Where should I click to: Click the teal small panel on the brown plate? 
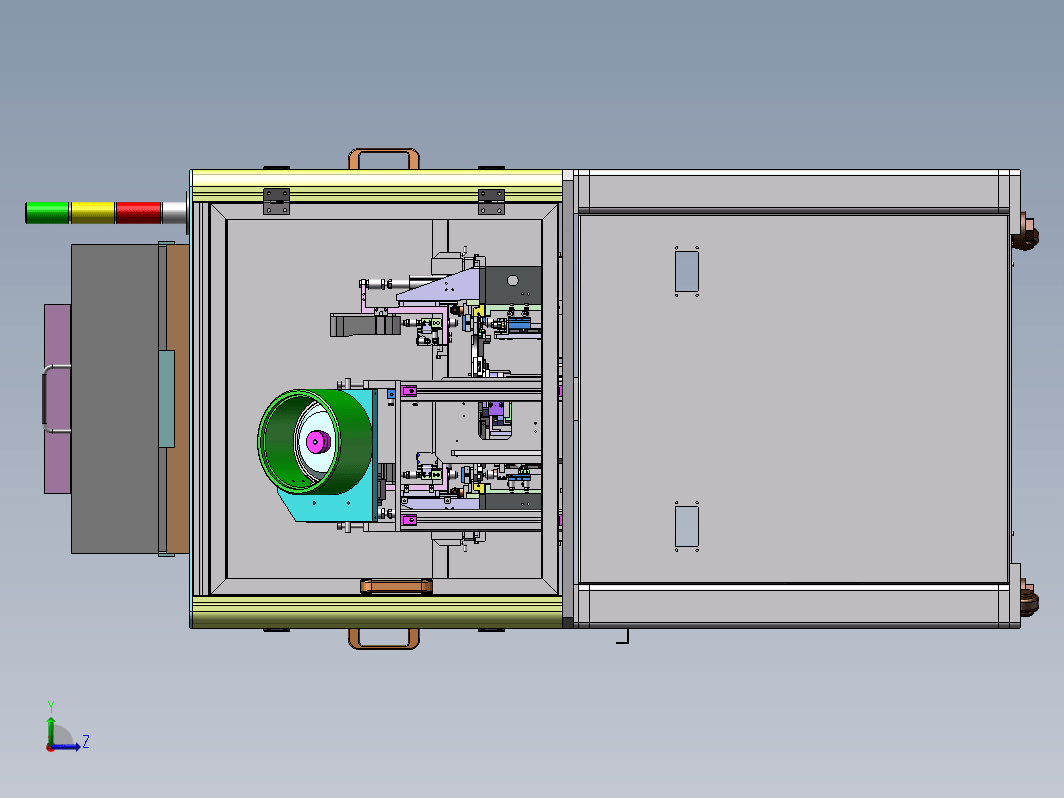166,399
